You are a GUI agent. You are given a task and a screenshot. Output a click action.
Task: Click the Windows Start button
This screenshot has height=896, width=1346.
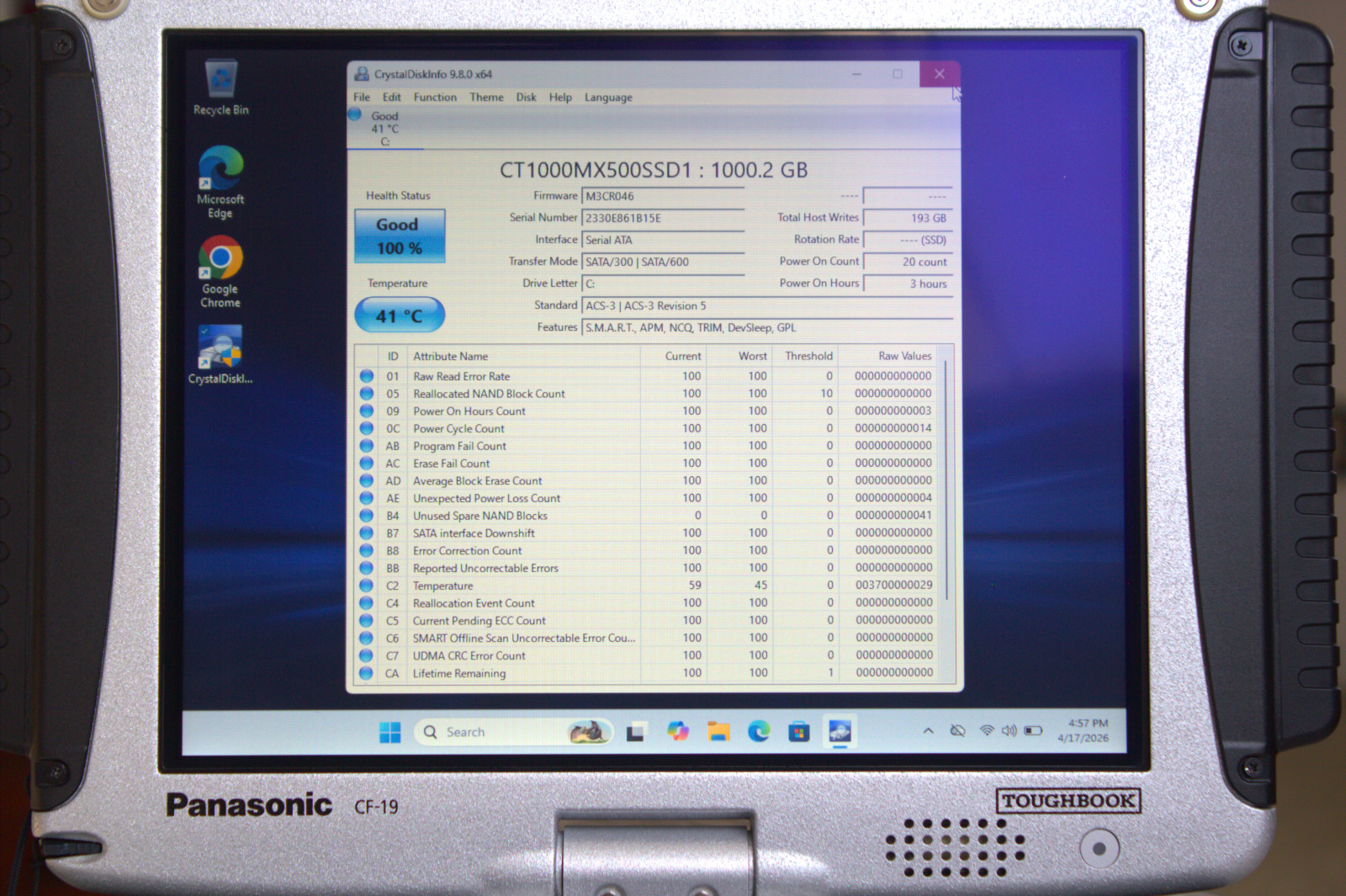pos(390,732)
